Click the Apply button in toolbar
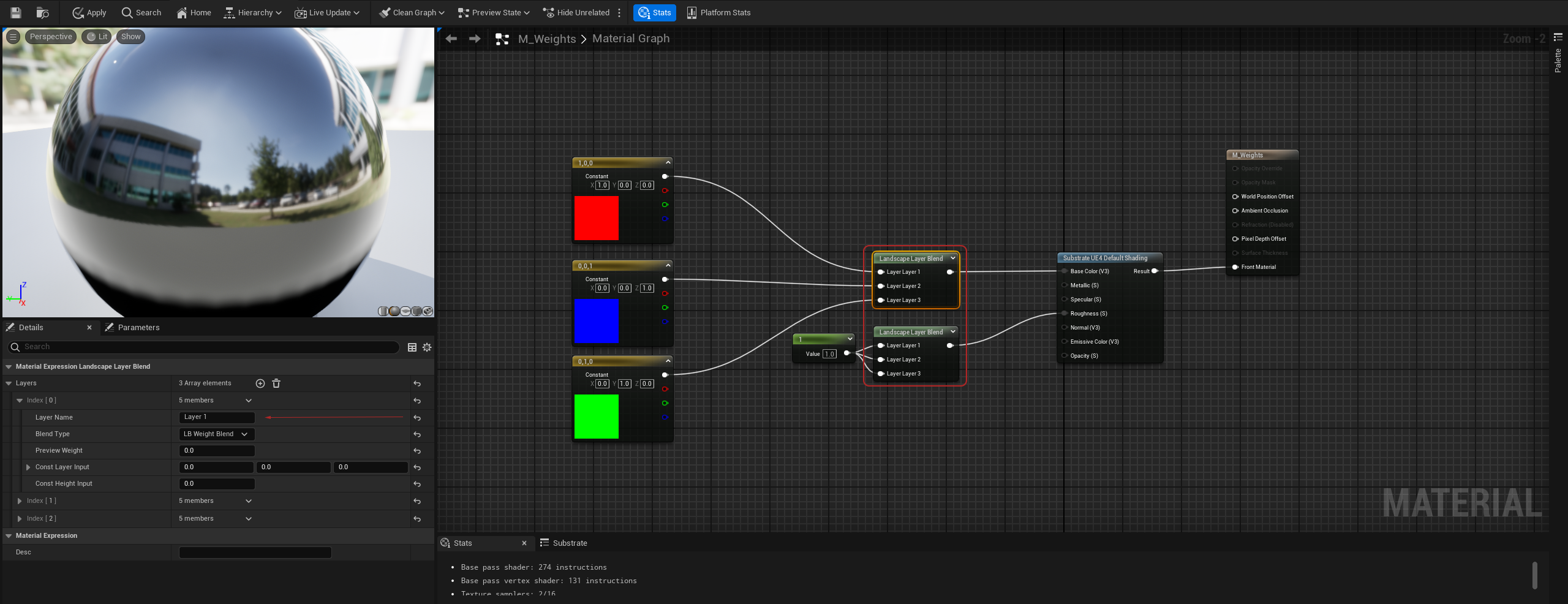This screenshot has width=1568, height=604. (89, 12)
